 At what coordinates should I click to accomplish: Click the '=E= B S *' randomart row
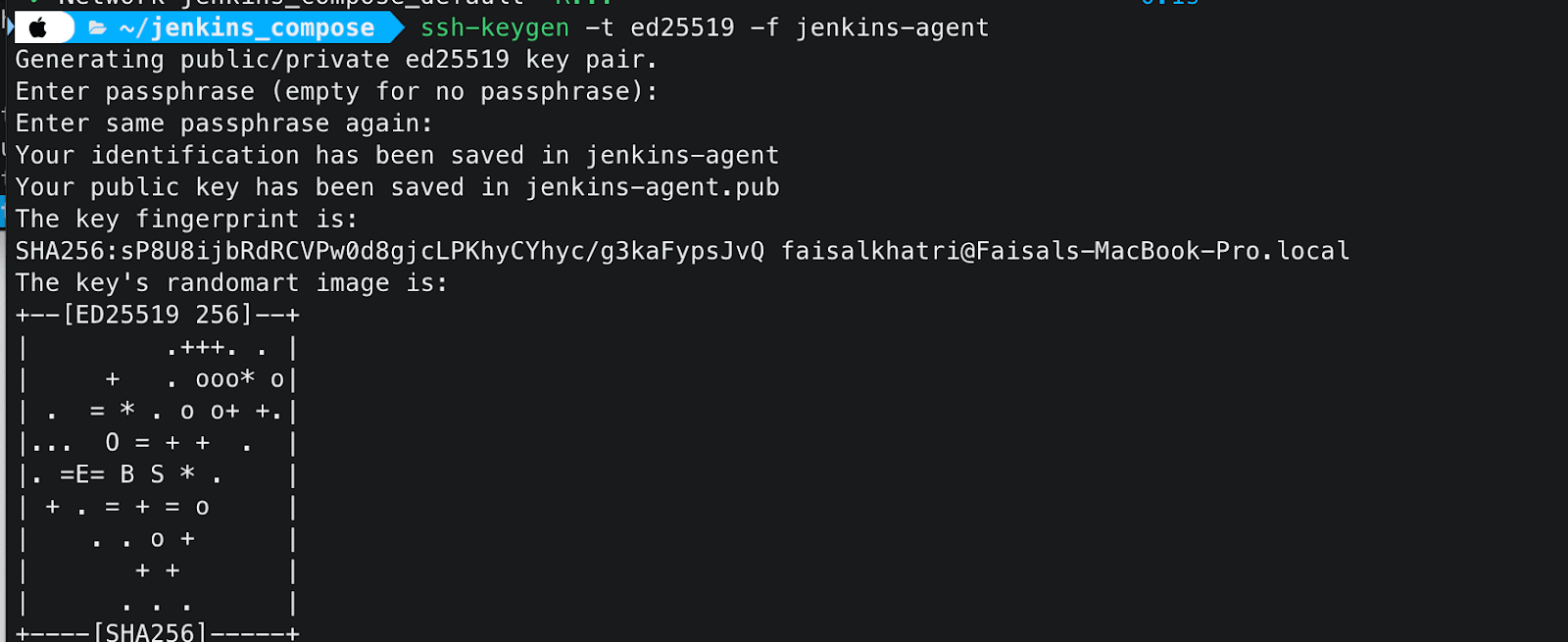coord(126,475)
